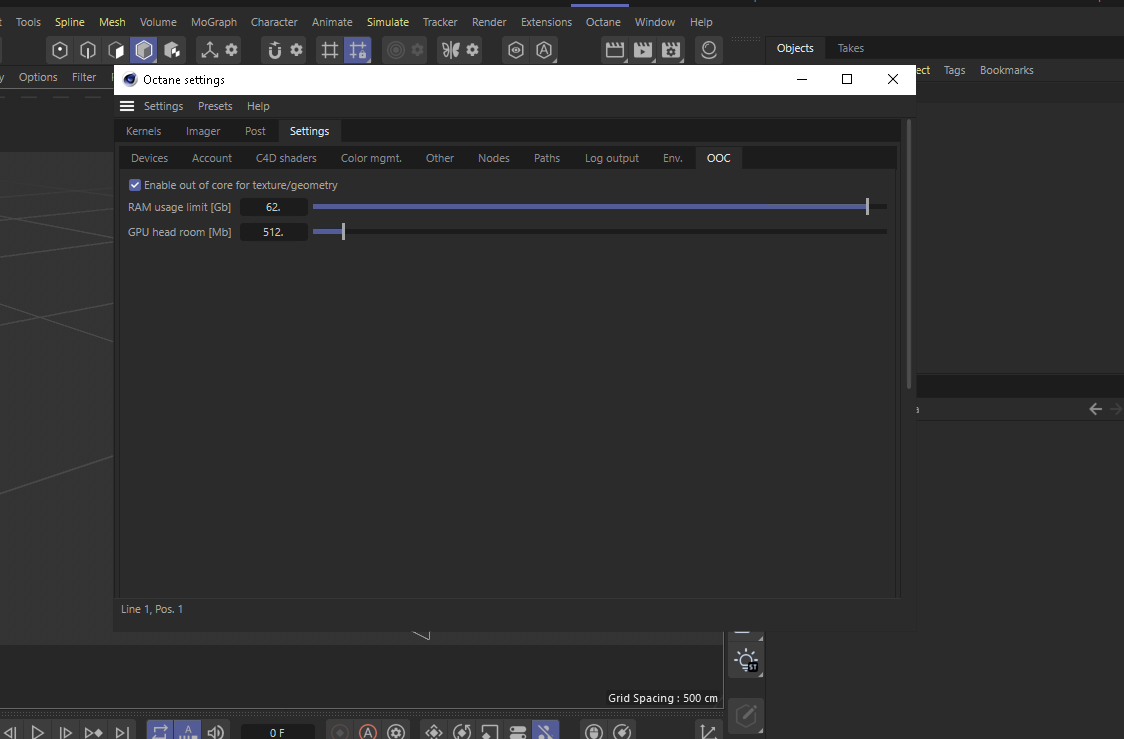Click the axis arrows icon in timeline bar
The width and height of the screenshot is (1124, 739).
click(x=708, y=732)
